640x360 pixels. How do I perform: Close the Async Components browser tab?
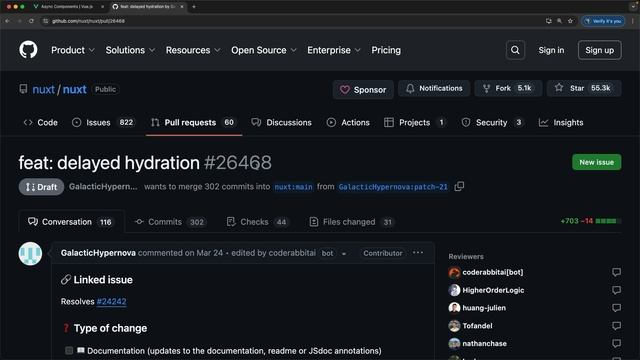tap(102, 7)
